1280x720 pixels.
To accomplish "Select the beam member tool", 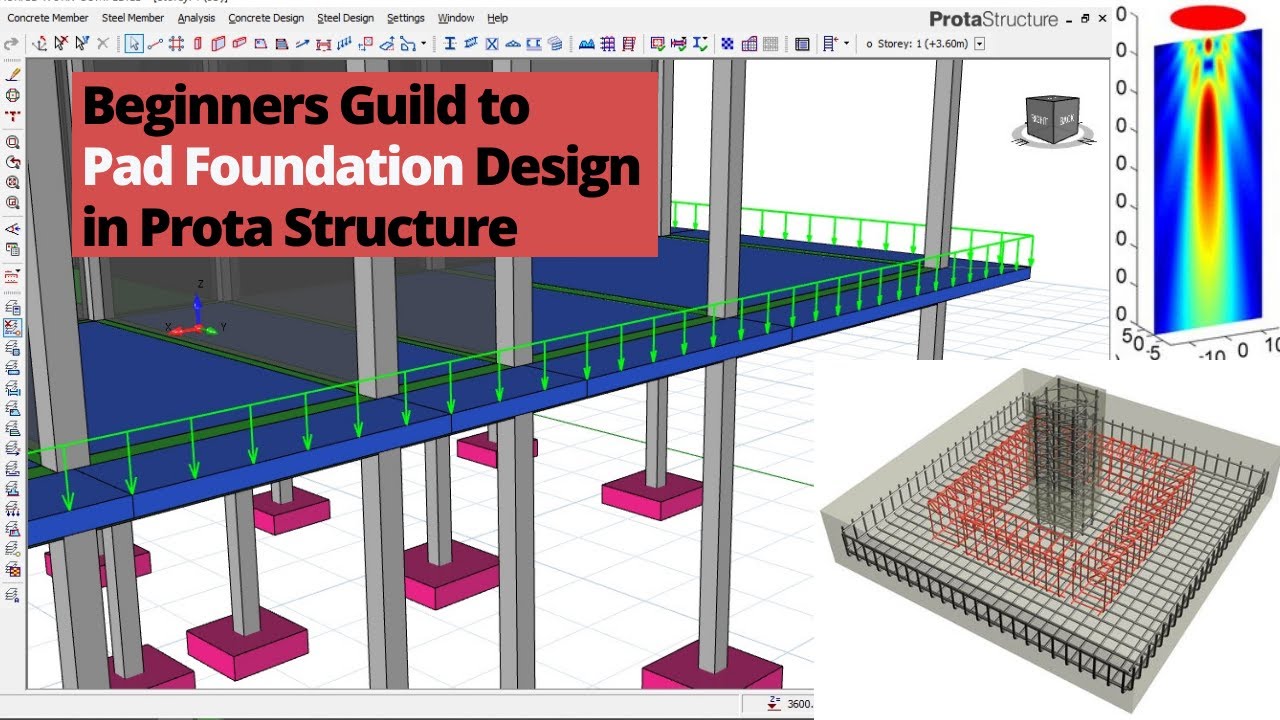I will pyautogui.click(x=239, y=43).
